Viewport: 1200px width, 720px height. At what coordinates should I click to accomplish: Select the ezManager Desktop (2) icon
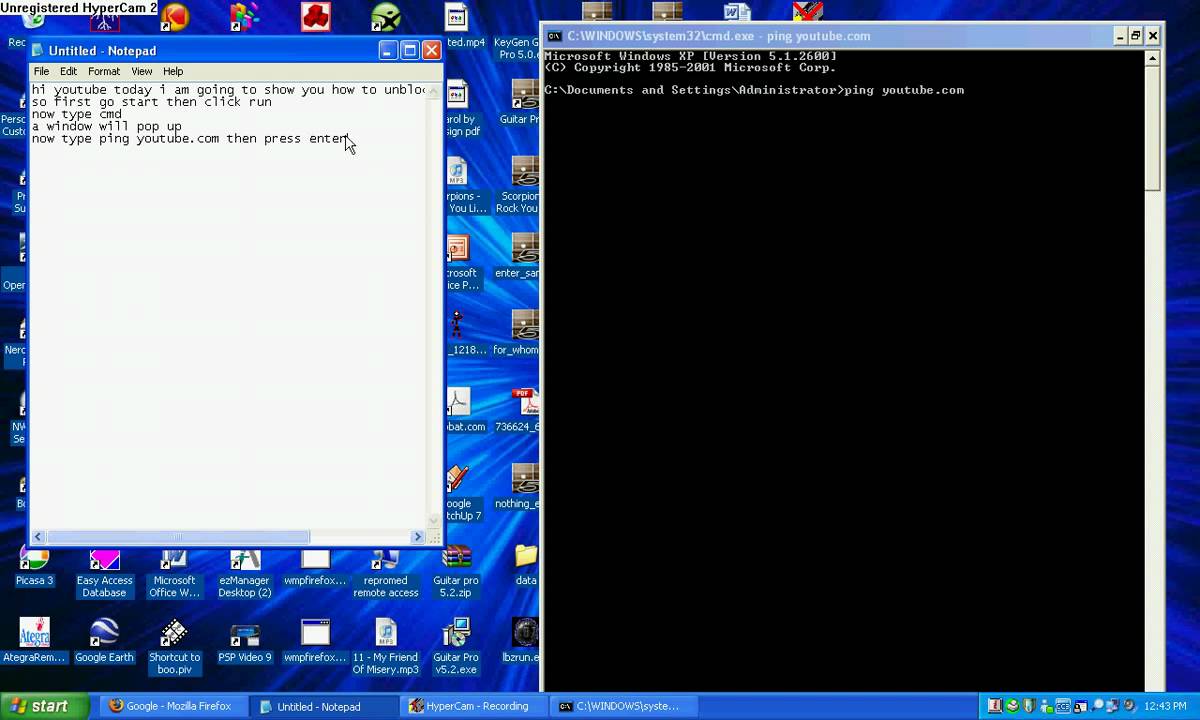[x=245, y=573]
